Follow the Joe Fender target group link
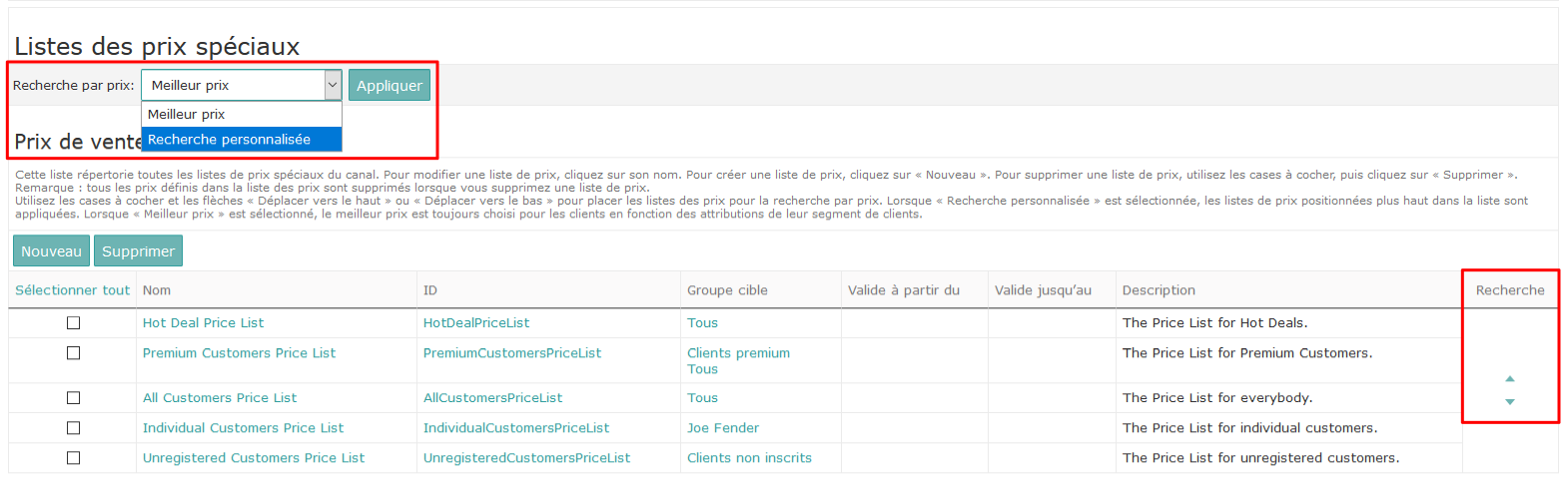This screenshot has height=481, width=1568. point(722,428)
